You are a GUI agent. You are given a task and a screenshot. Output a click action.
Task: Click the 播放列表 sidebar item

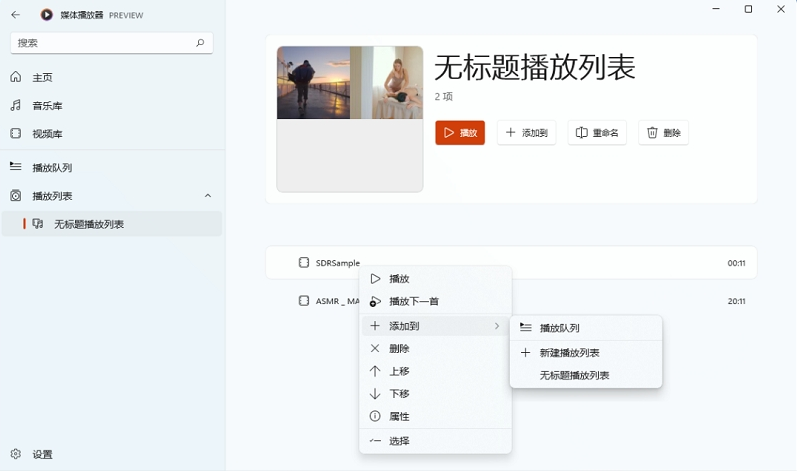[x=112, y=196]
